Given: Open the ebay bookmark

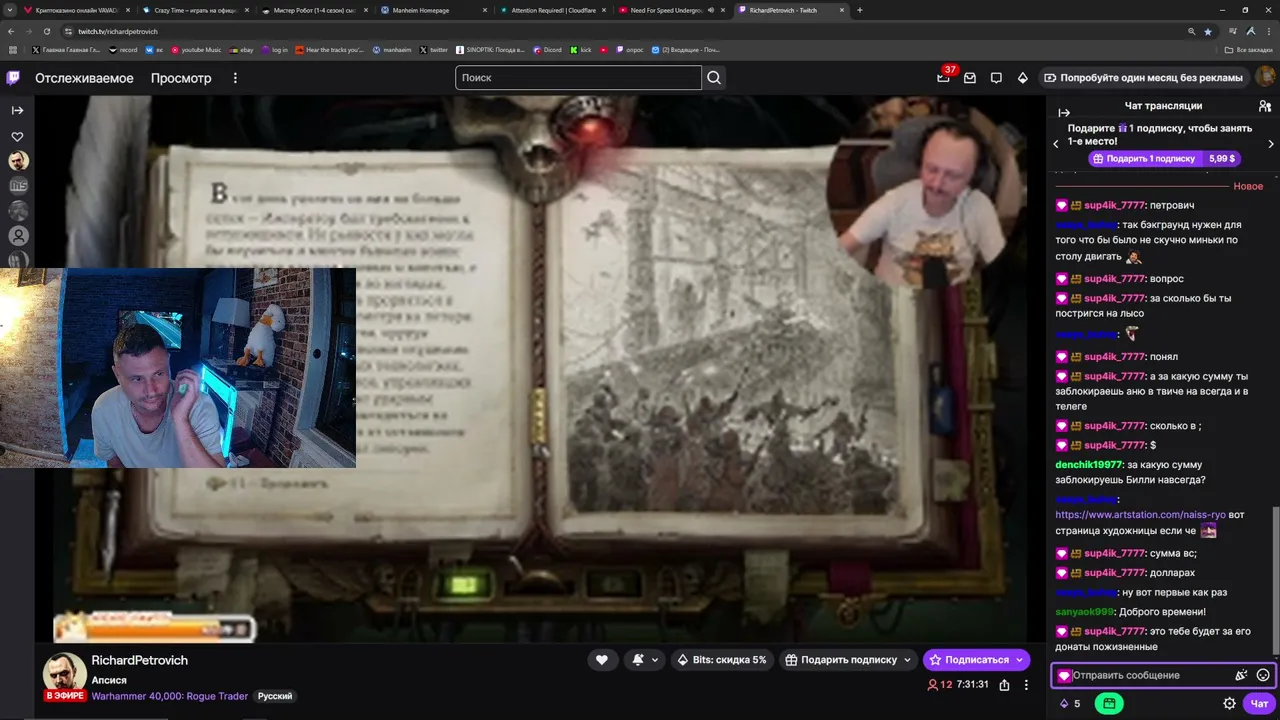Looking at the screenshot, I should 241,50.
